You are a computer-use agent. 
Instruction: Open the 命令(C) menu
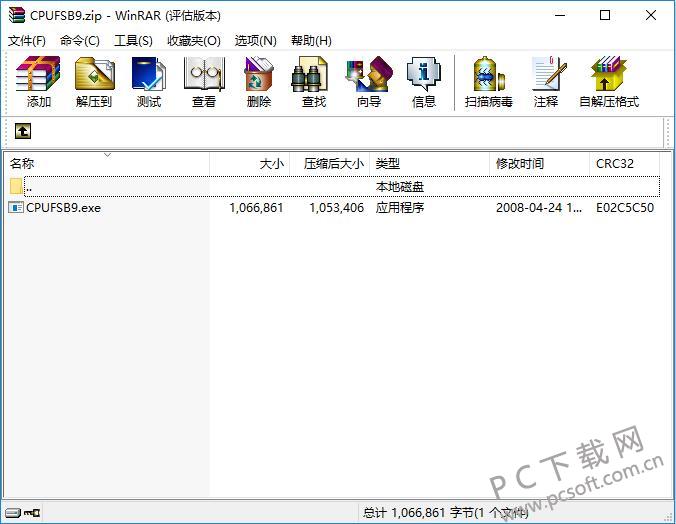coord(80,41)
